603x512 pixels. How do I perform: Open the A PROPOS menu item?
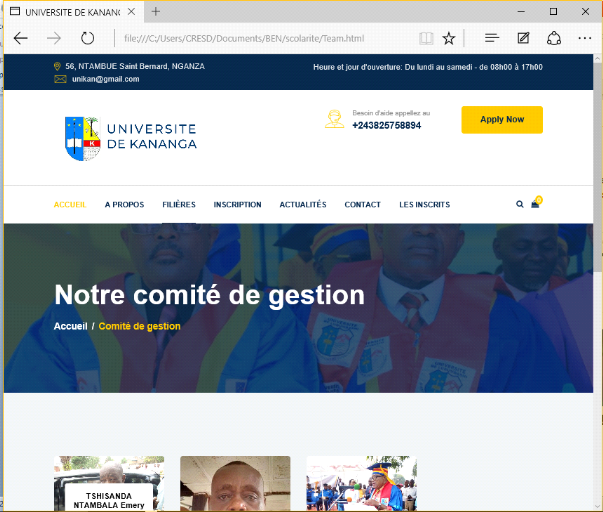pyautogui.click(x=124, y=205)
